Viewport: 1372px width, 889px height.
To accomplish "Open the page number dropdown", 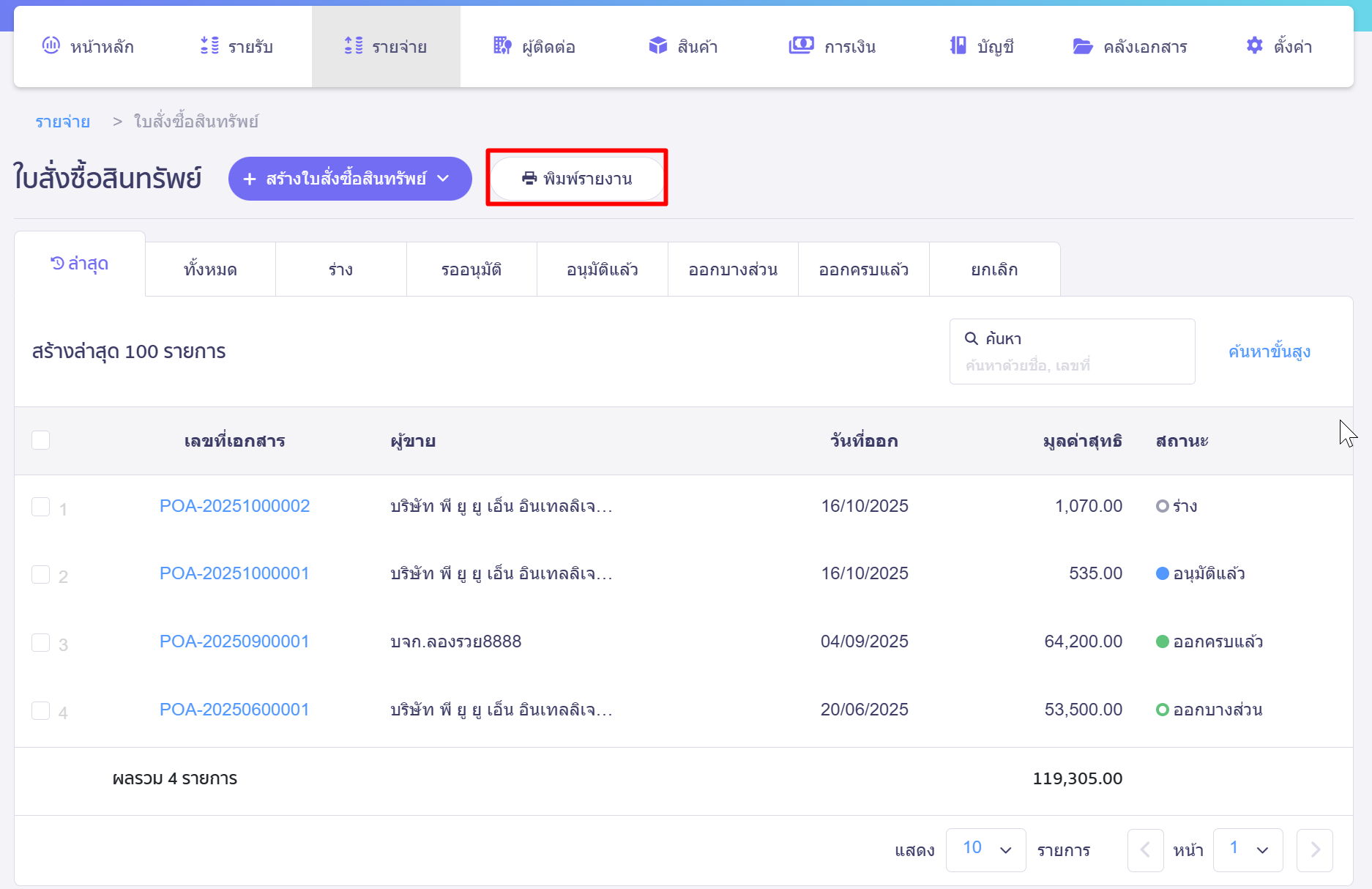I will [1248, 849].
